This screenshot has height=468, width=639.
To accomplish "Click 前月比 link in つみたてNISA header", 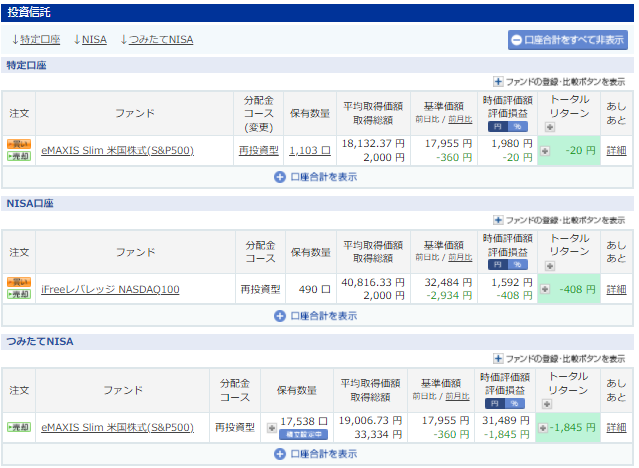I will click(x=457, y=396).
